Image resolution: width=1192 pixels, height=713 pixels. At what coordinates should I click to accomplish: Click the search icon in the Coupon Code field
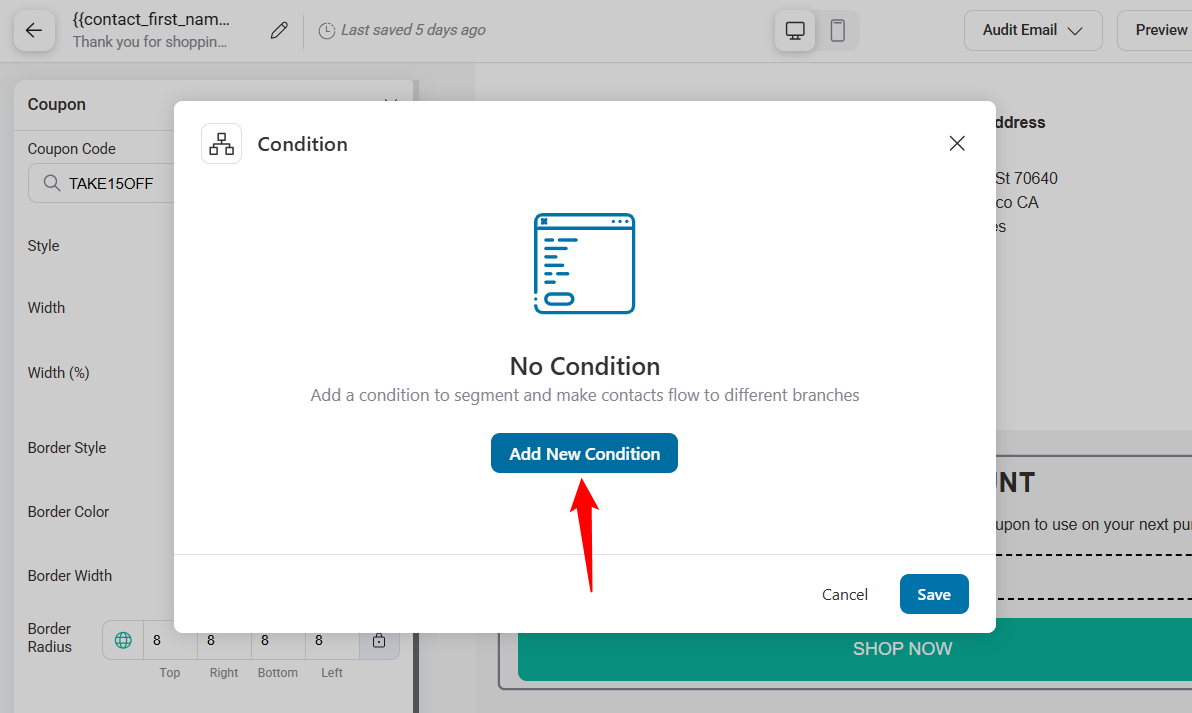click(x=51, y=183)
